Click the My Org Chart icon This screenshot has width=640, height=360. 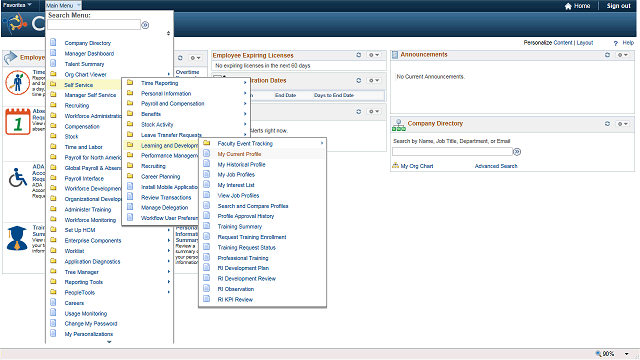395,166
